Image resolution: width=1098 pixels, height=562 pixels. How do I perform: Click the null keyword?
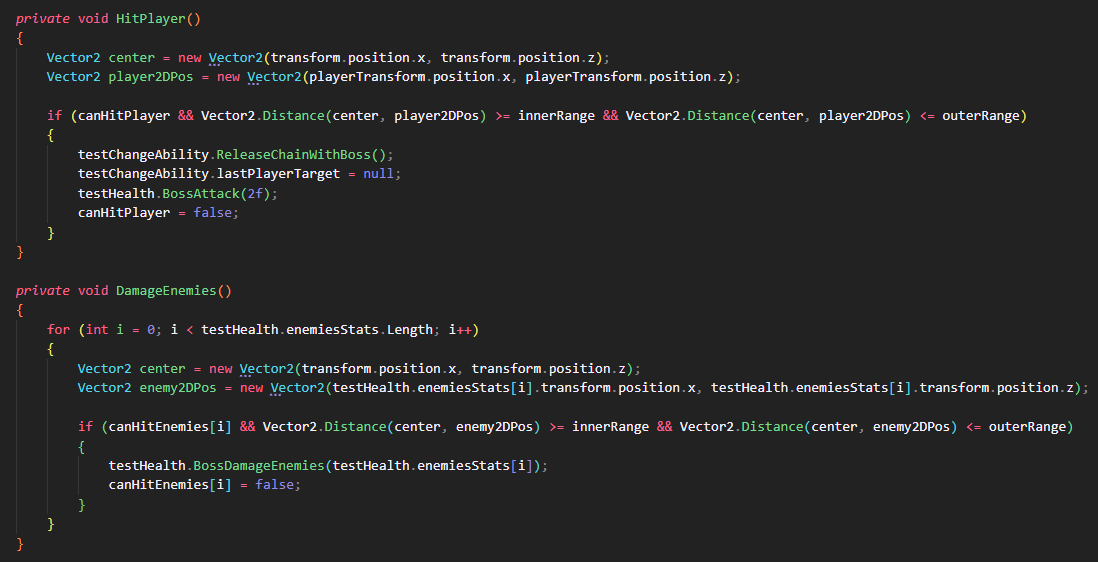click(x=379, y=173)
